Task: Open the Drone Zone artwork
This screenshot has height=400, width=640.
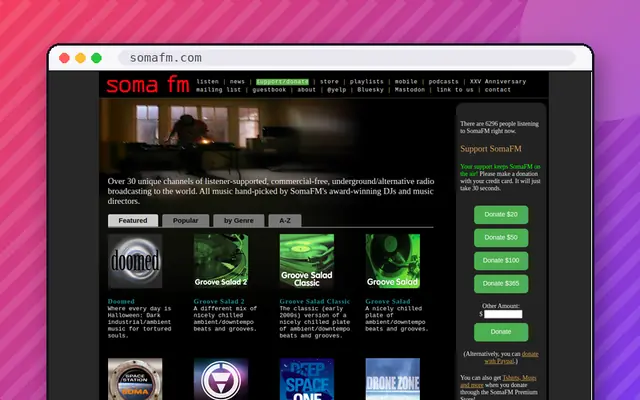Action: (393, 379)
